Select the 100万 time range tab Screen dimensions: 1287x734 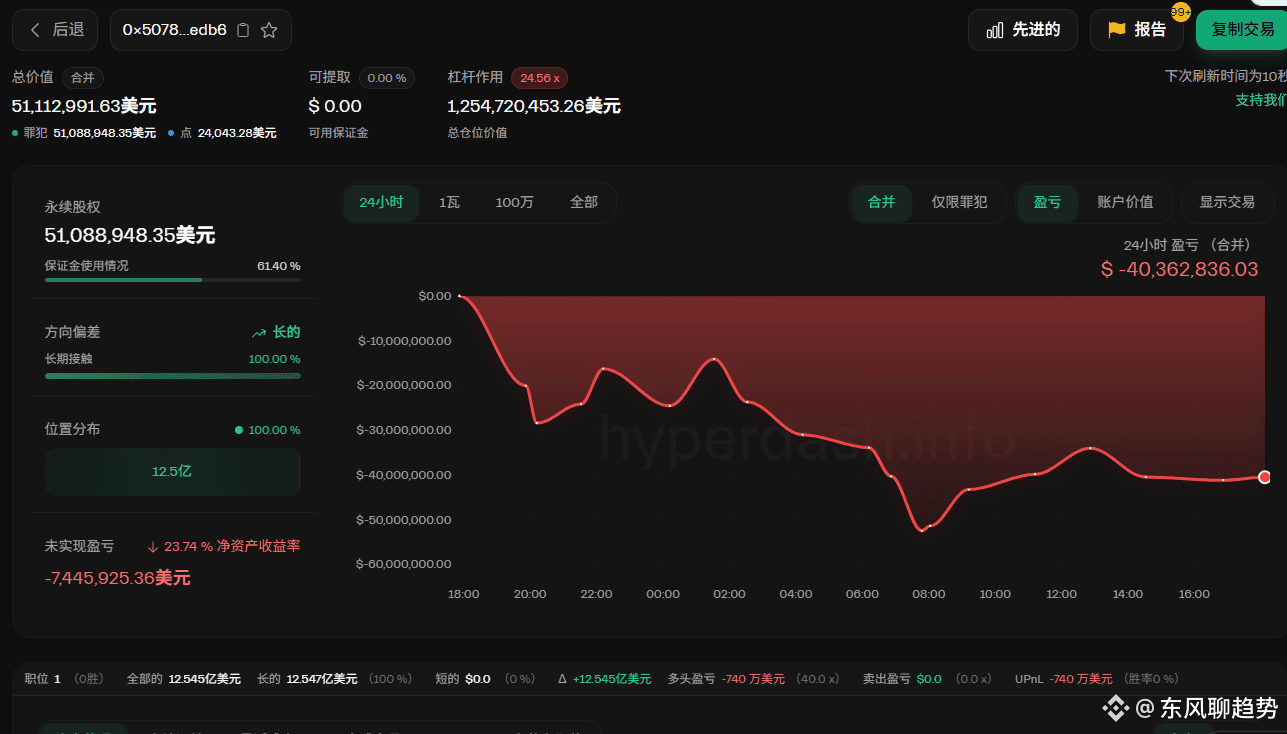coord(514,202)
